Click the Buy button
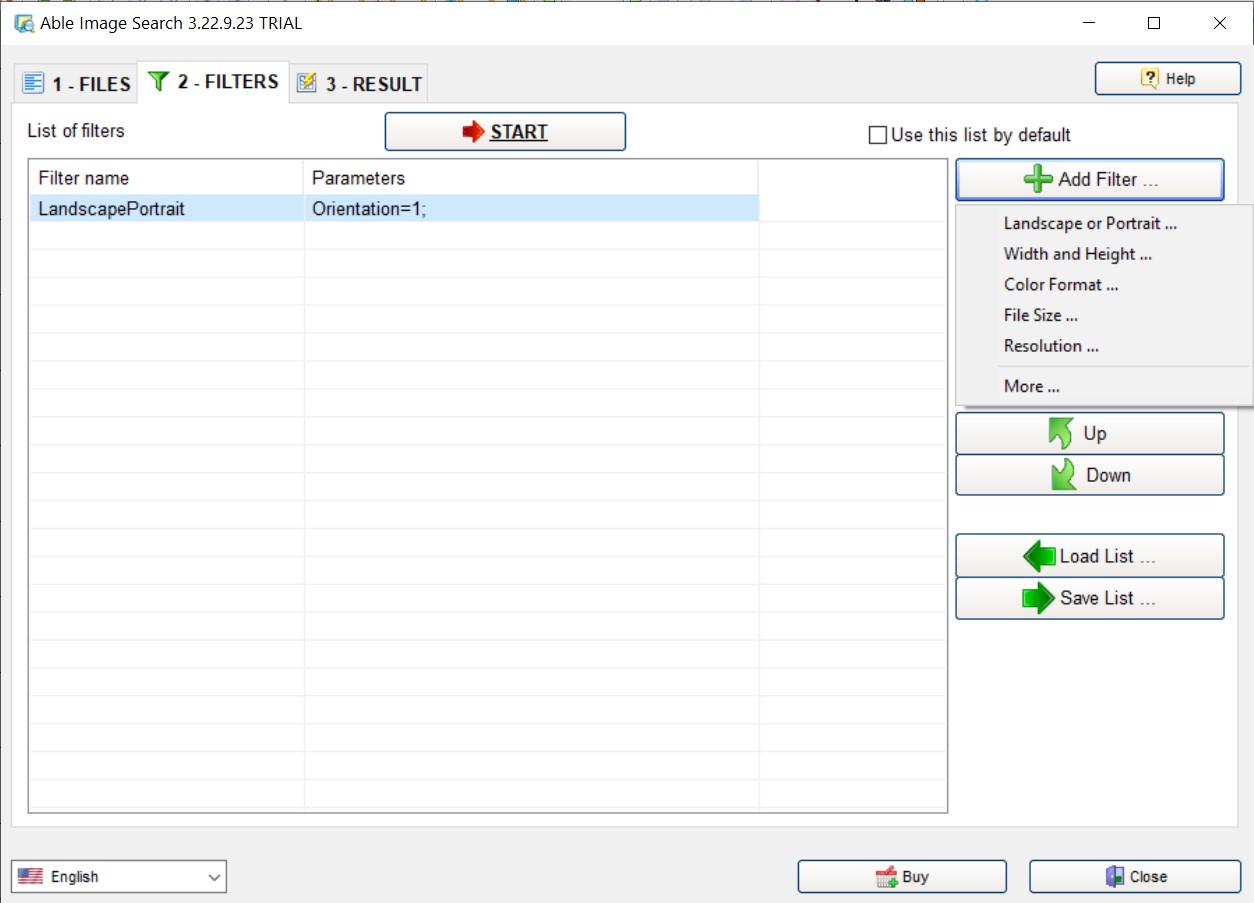 click(902, 877)
